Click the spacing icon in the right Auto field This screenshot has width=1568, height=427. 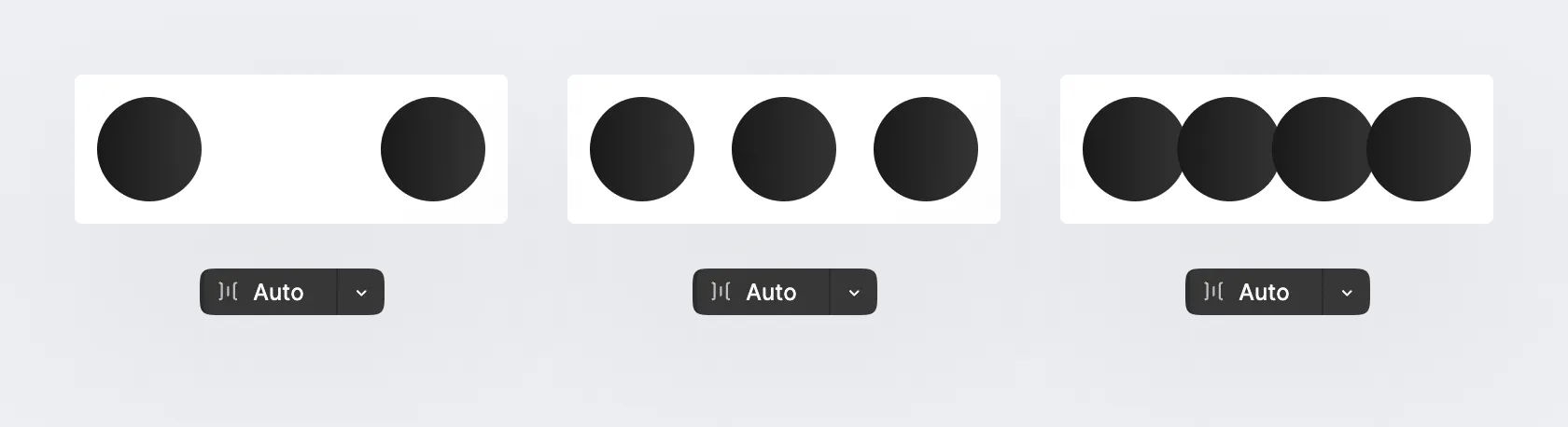click(1213, 292)
